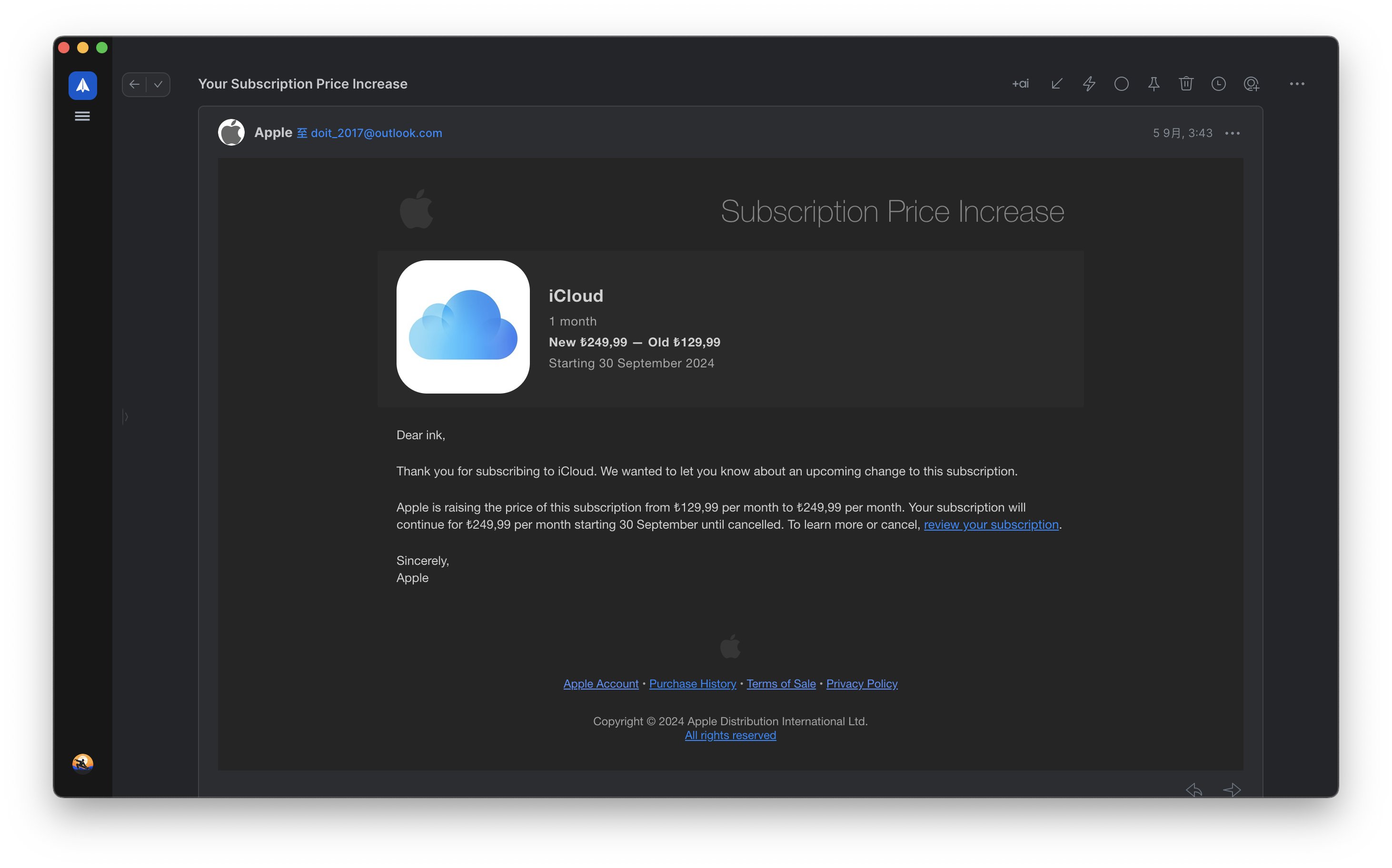Click sender name Apple
The height and width of the screenshot is (868, 1392).
(x=273, y=133)
